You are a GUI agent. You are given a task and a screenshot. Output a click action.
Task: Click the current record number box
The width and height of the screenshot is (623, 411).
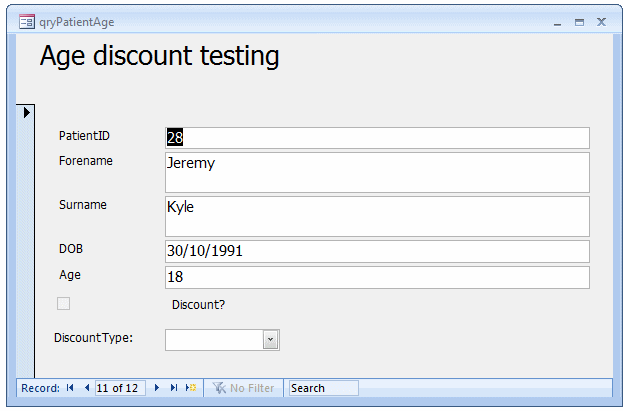click(119, 388)
